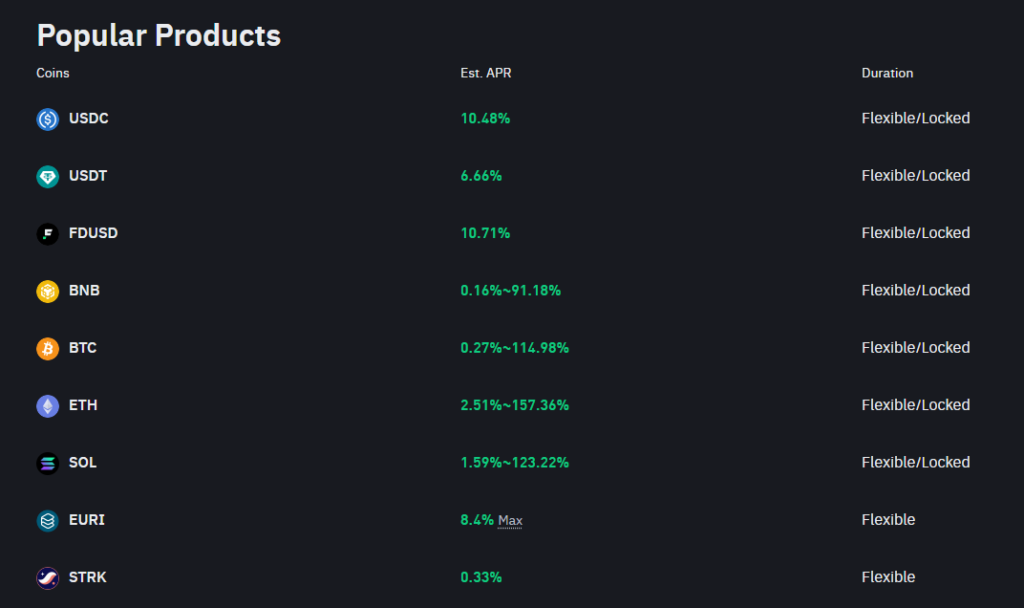Image resolution: width=1024 pixels, height=608 pixels.
Task: Click the 10.48% APR for USDC
Action: pos(486,118)
